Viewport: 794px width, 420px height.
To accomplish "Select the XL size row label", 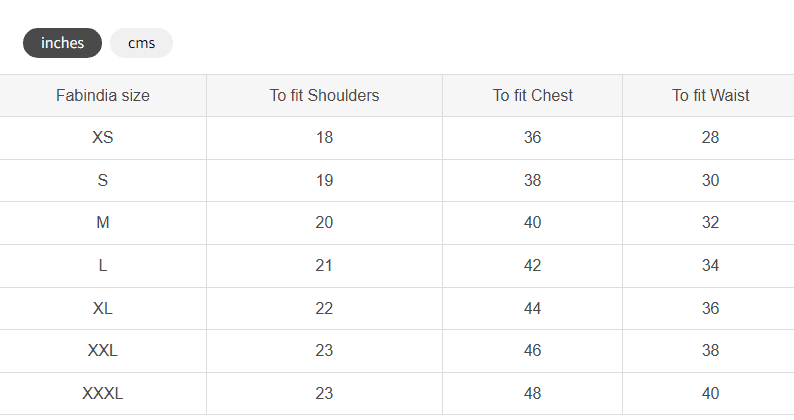I will click(x=103, y=308).
